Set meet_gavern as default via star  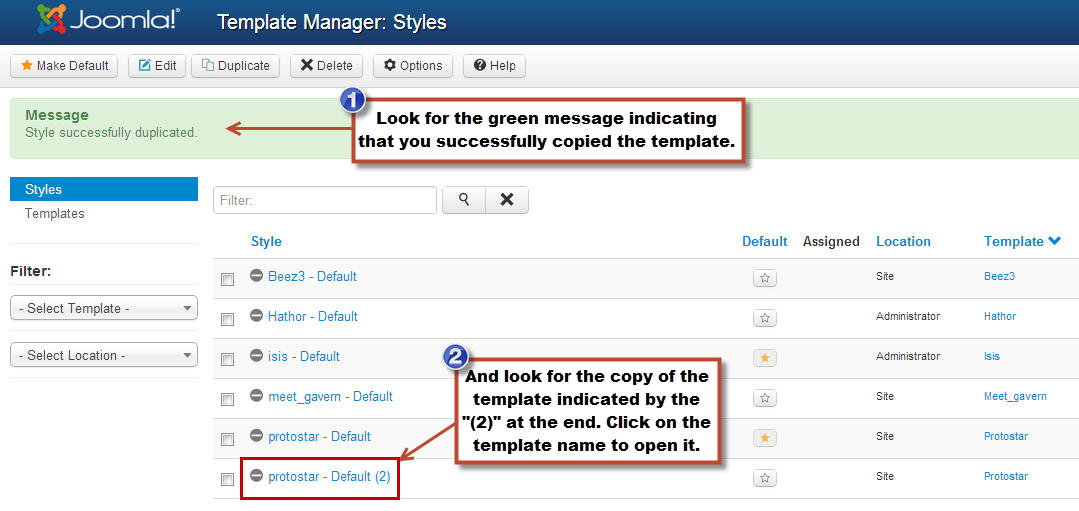(765, 398)
